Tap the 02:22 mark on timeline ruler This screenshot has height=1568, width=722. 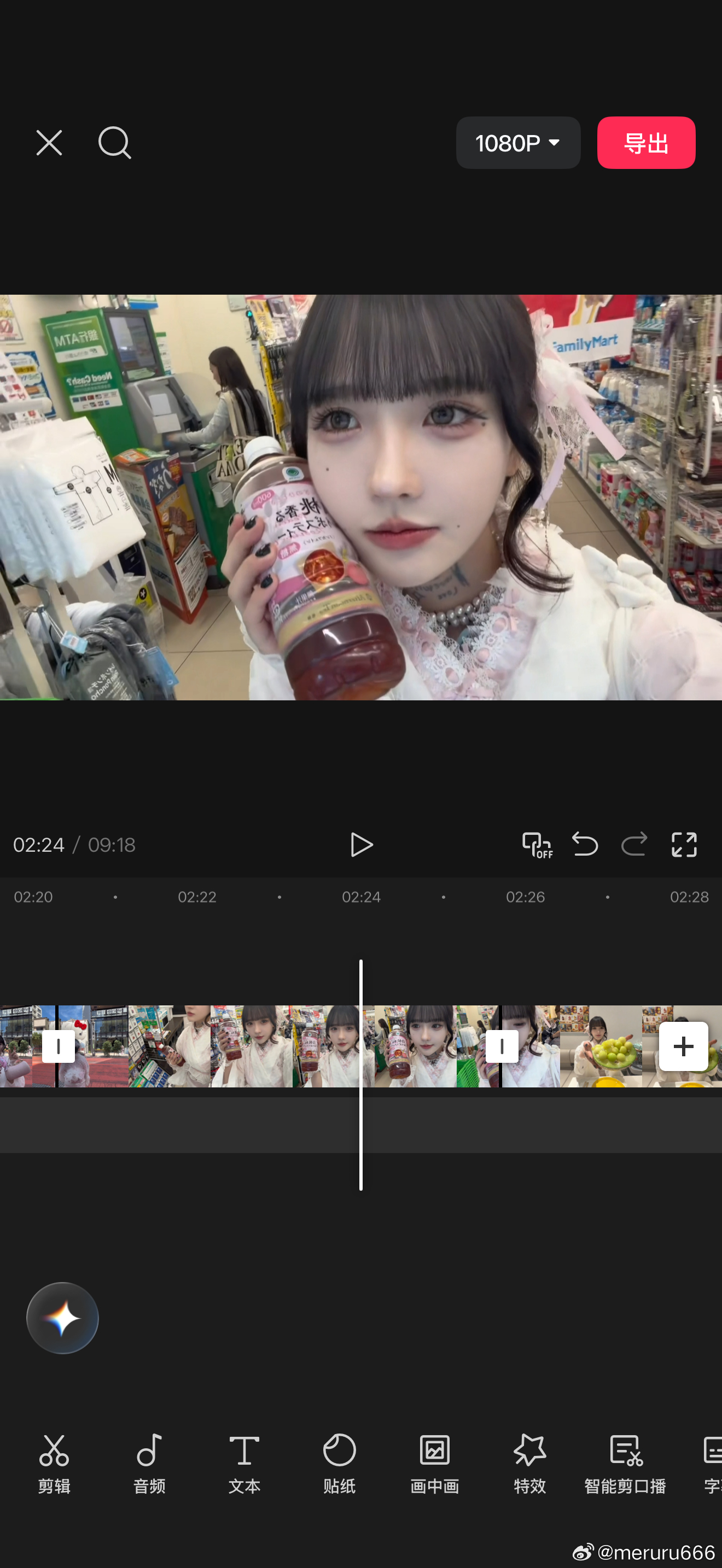click(x=196, y=897)
